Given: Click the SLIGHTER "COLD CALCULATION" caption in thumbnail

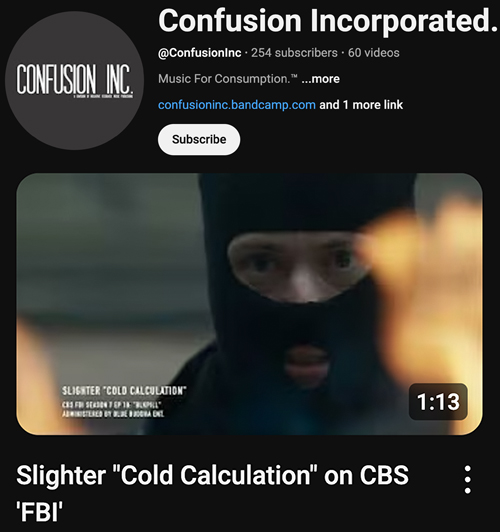Looking at the screenshot, I should [x=124, y=391].
